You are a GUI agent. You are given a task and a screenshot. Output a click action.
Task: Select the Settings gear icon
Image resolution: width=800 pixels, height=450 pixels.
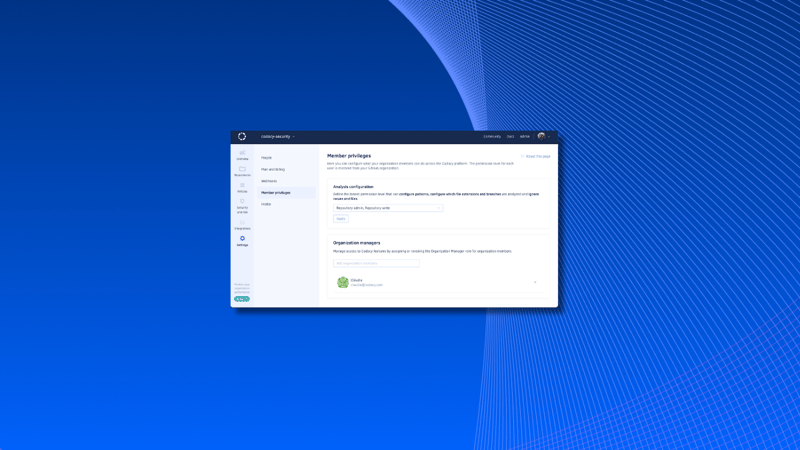point(242,240)
